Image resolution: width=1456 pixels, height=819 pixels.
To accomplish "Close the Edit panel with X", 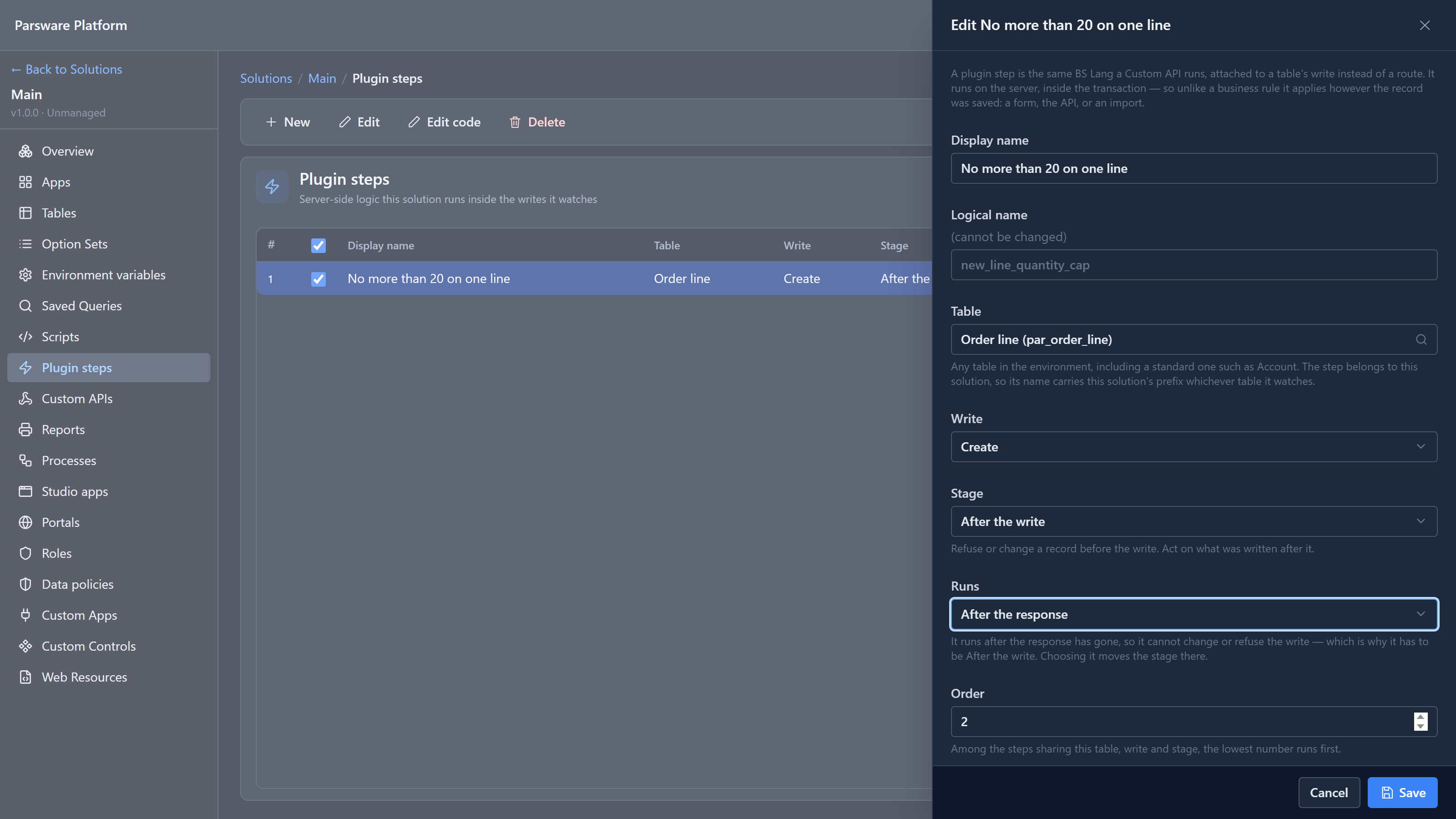I will [1424, 25].
